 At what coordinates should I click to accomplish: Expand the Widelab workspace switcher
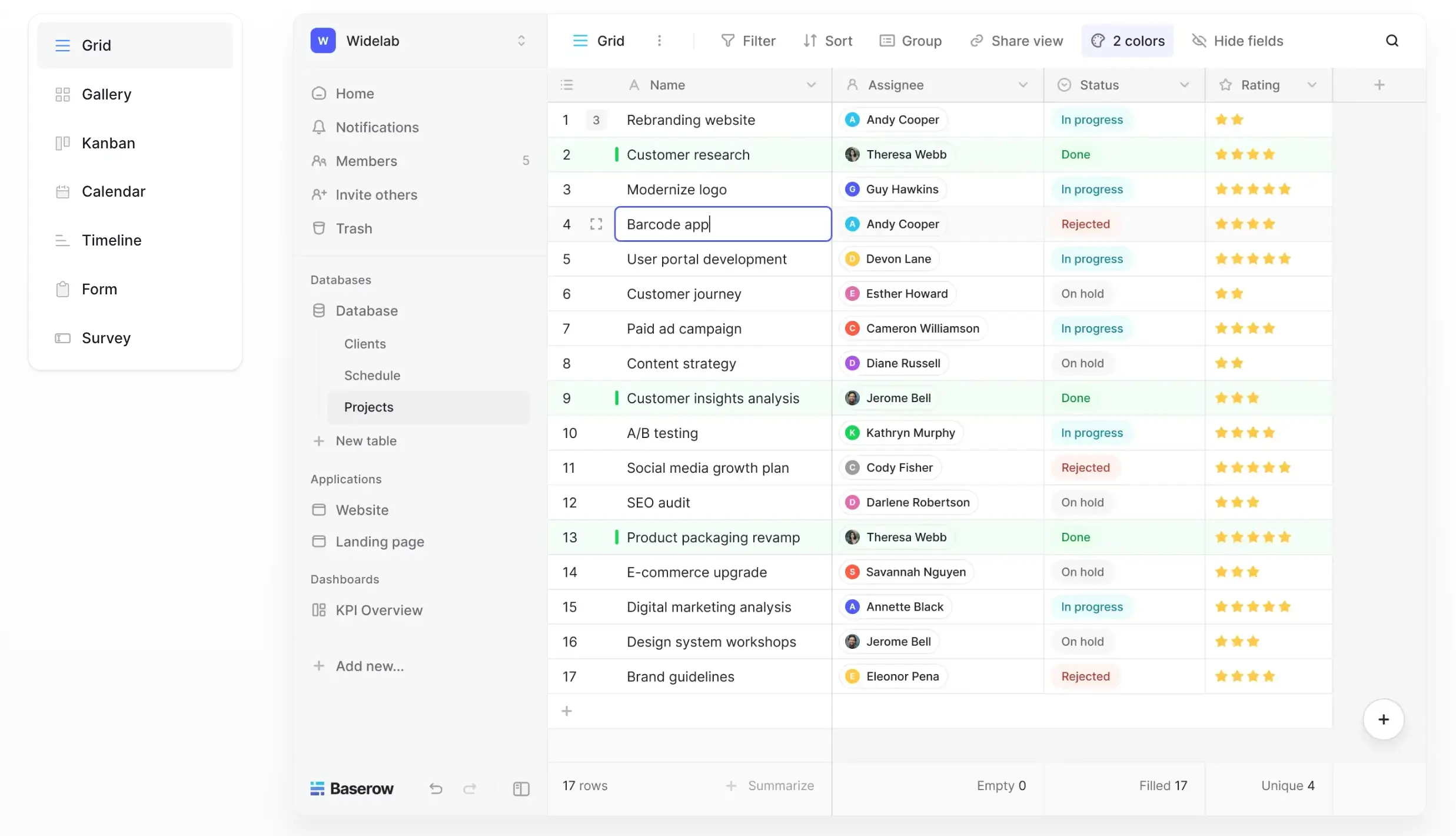(x=521, y=40)
